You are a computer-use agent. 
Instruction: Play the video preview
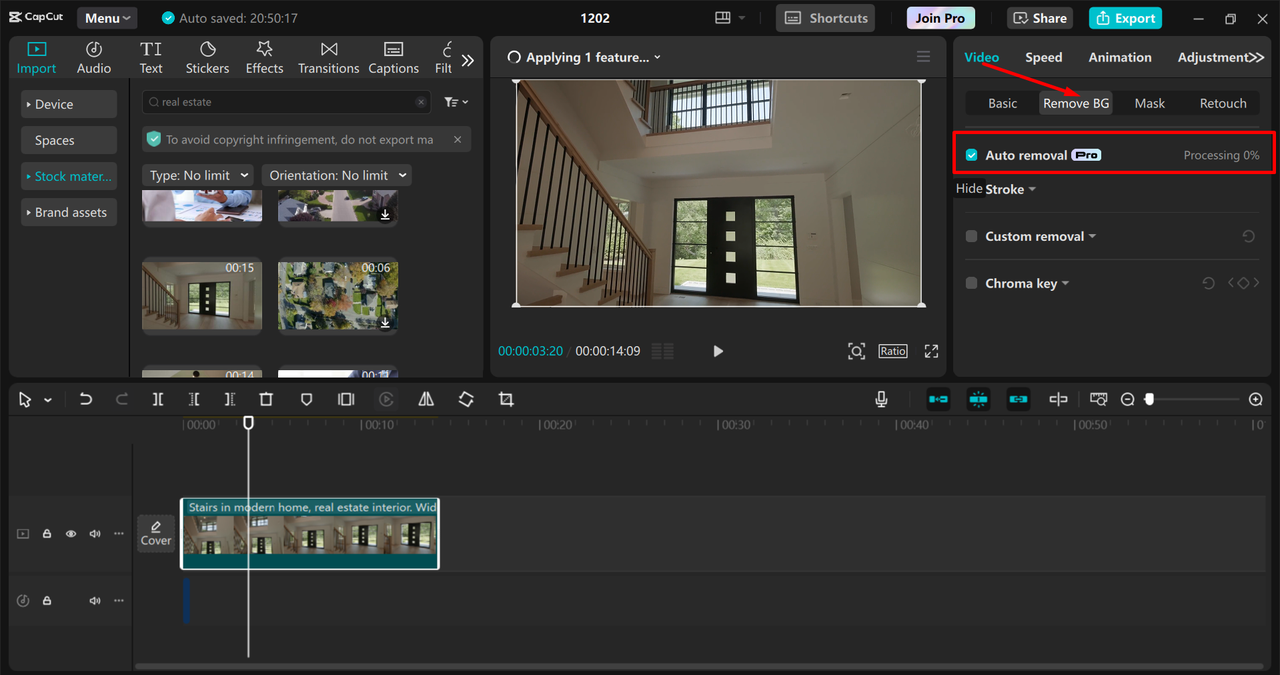[717, 351]
